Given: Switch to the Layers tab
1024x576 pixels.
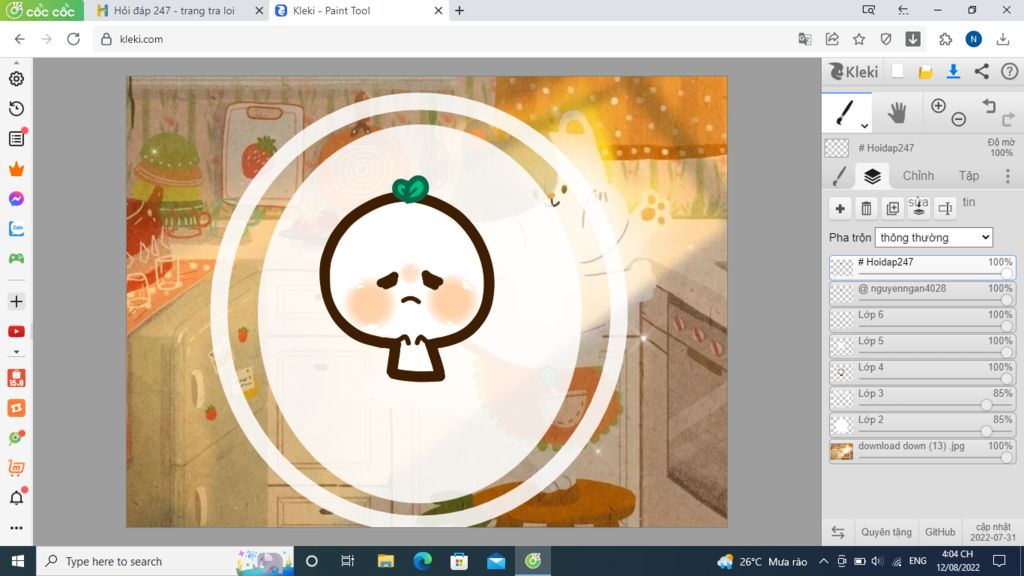Looking at the screenshot, I should pos(872,176).
